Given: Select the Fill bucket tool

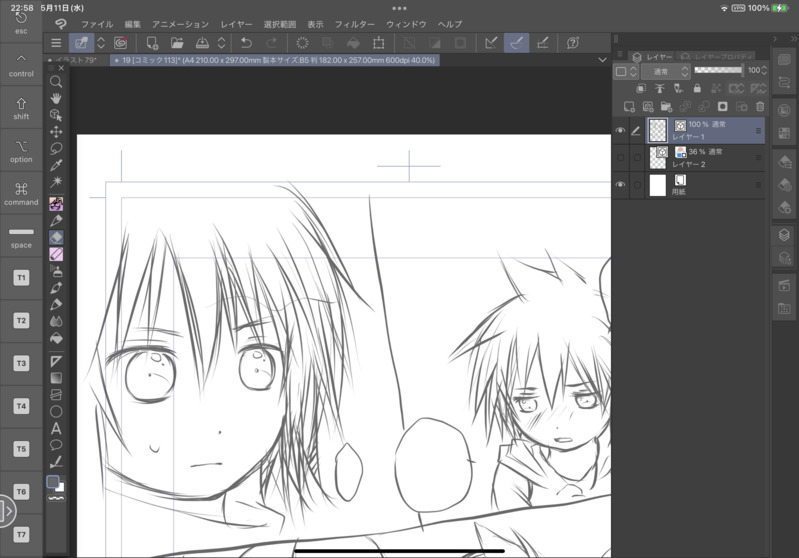Looking at the screenshot, I should [56, 338].
